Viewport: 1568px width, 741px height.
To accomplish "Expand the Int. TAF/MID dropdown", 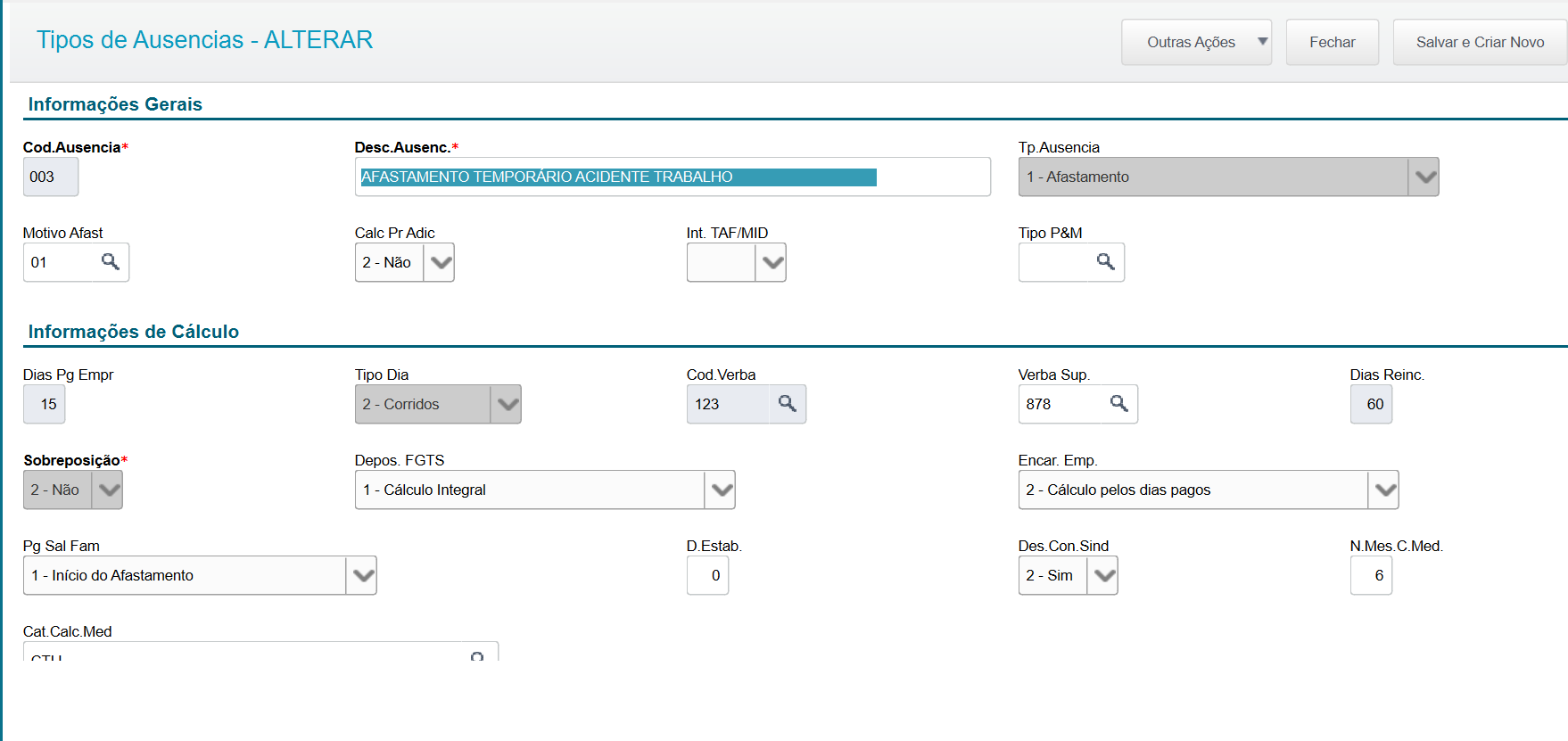I will 772,263.
